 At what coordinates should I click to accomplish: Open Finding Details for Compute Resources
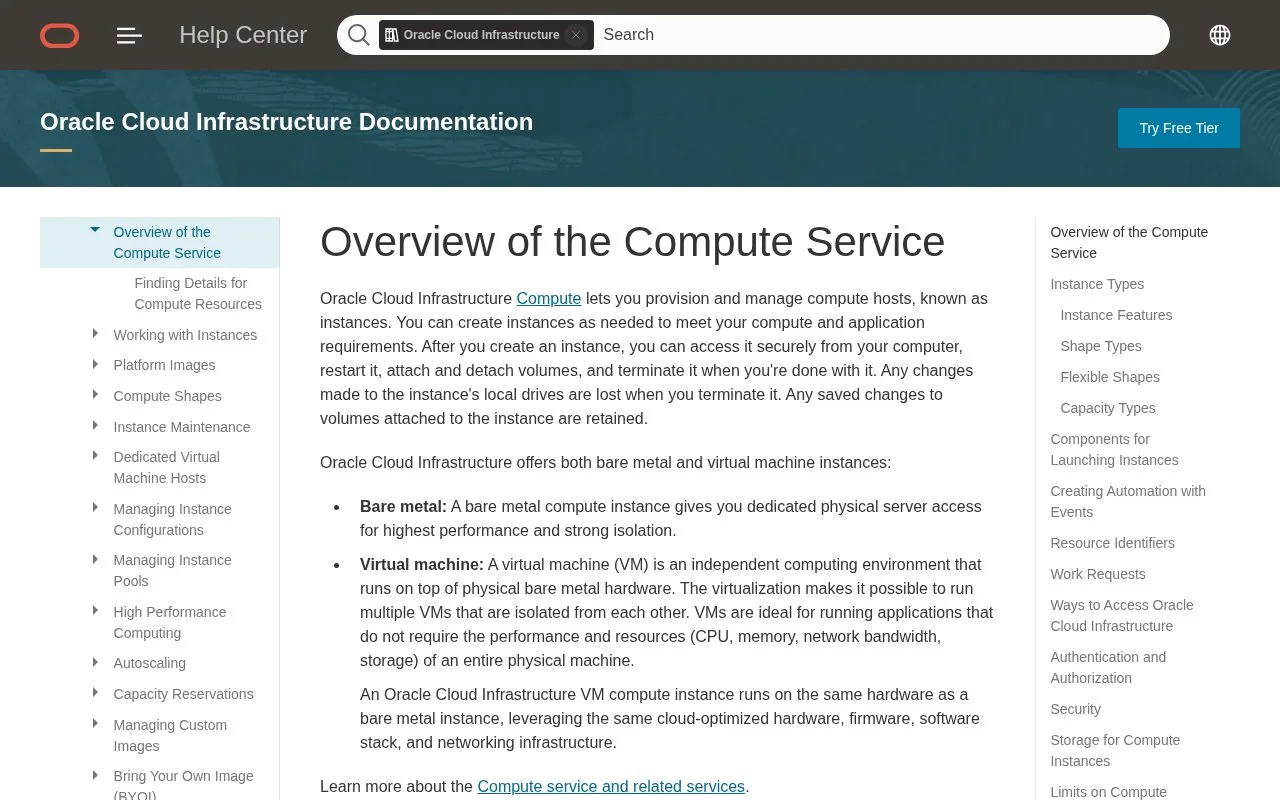(x=198, y=294)
